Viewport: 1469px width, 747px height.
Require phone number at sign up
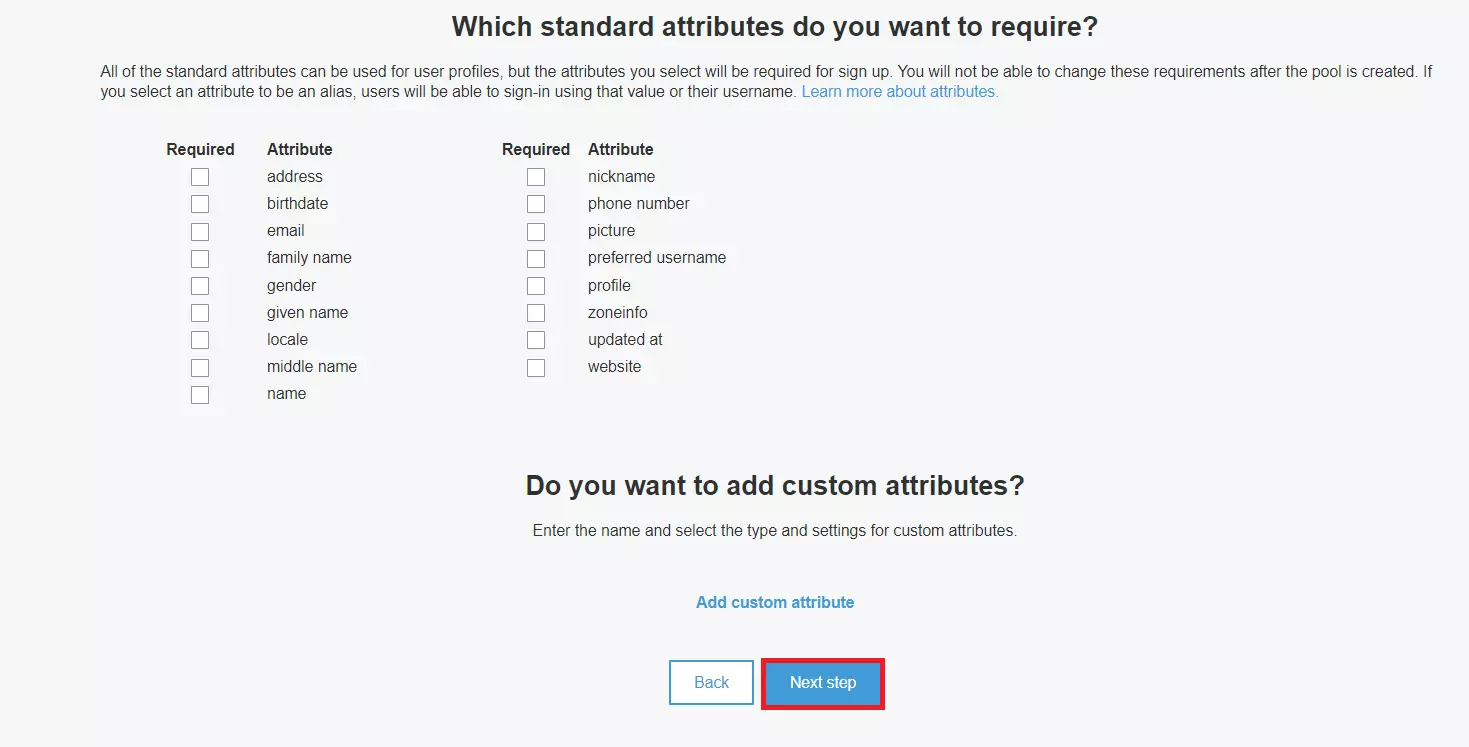pos(535,203)
